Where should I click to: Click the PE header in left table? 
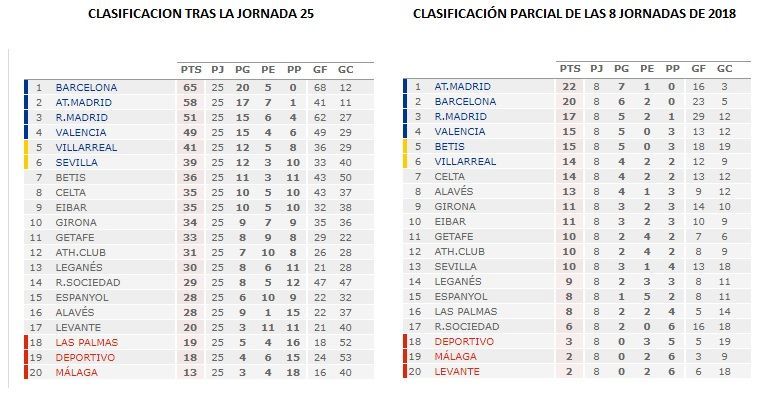pos(268,70)
